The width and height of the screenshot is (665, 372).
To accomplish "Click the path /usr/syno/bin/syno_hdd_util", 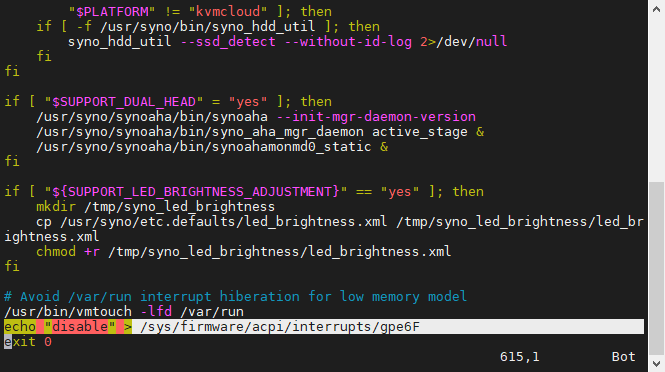I will 208,26.
